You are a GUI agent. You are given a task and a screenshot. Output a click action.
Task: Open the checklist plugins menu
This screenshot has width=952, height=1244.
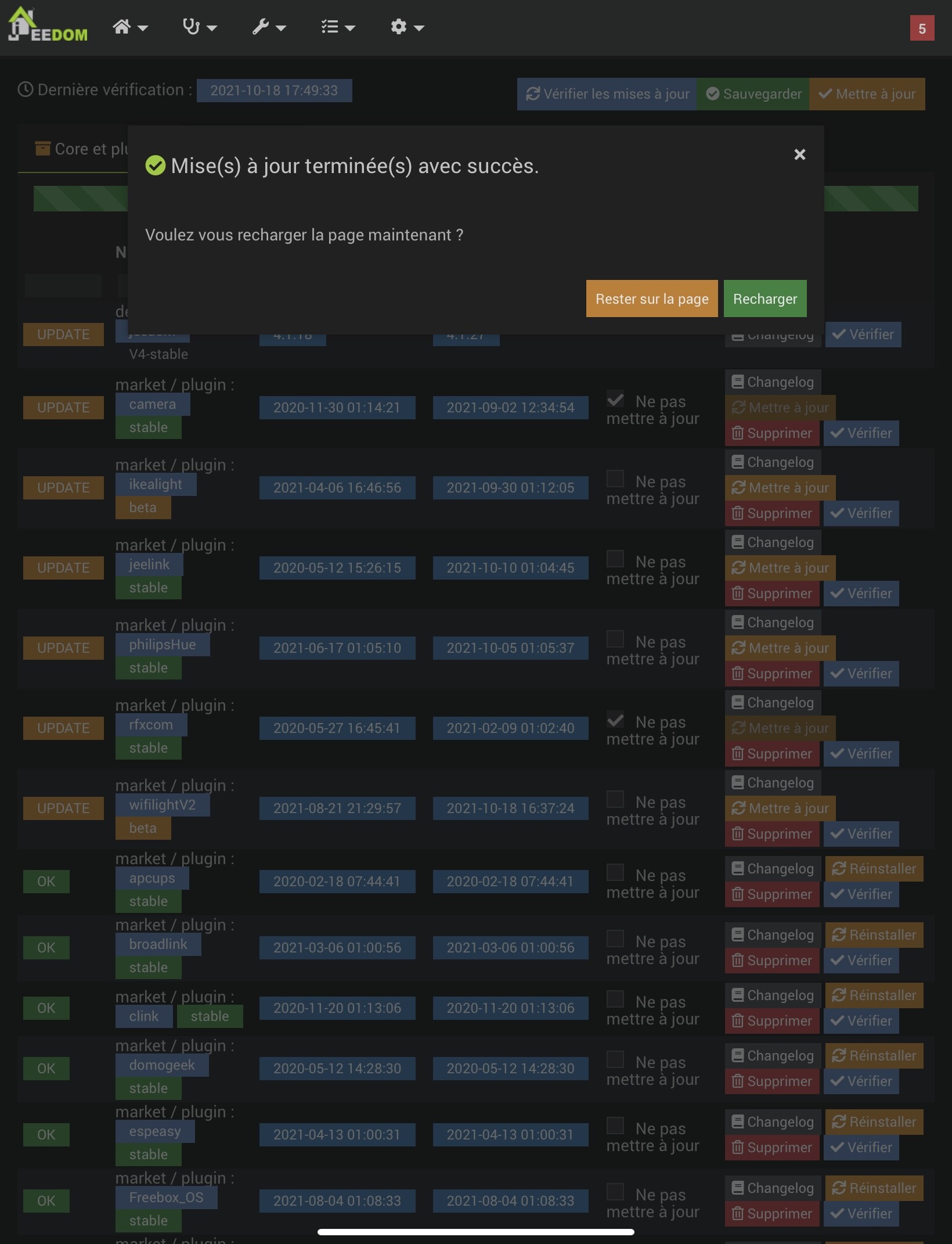tap(338, 27)
